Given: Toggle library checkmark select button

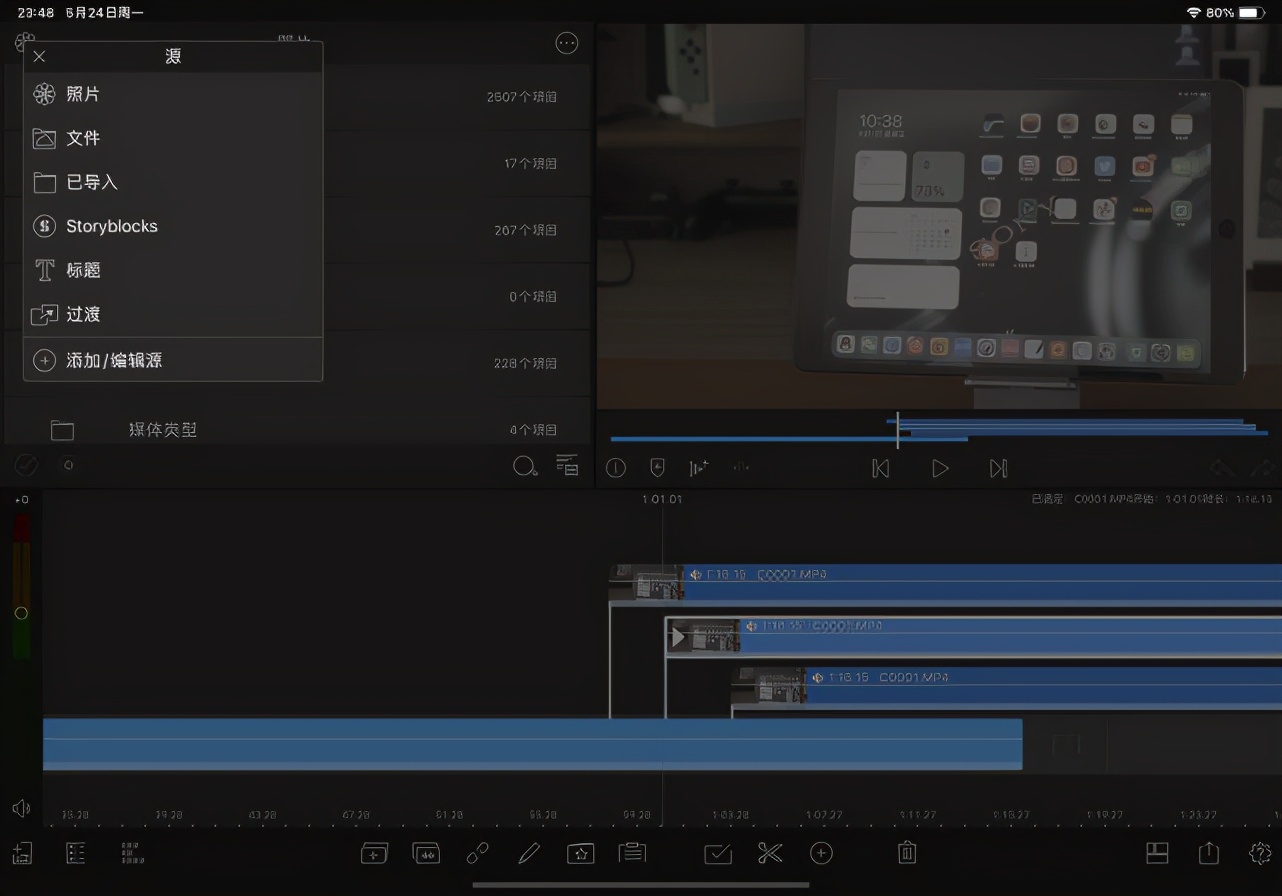Looking at the screenshot, I should coord(26,465).
